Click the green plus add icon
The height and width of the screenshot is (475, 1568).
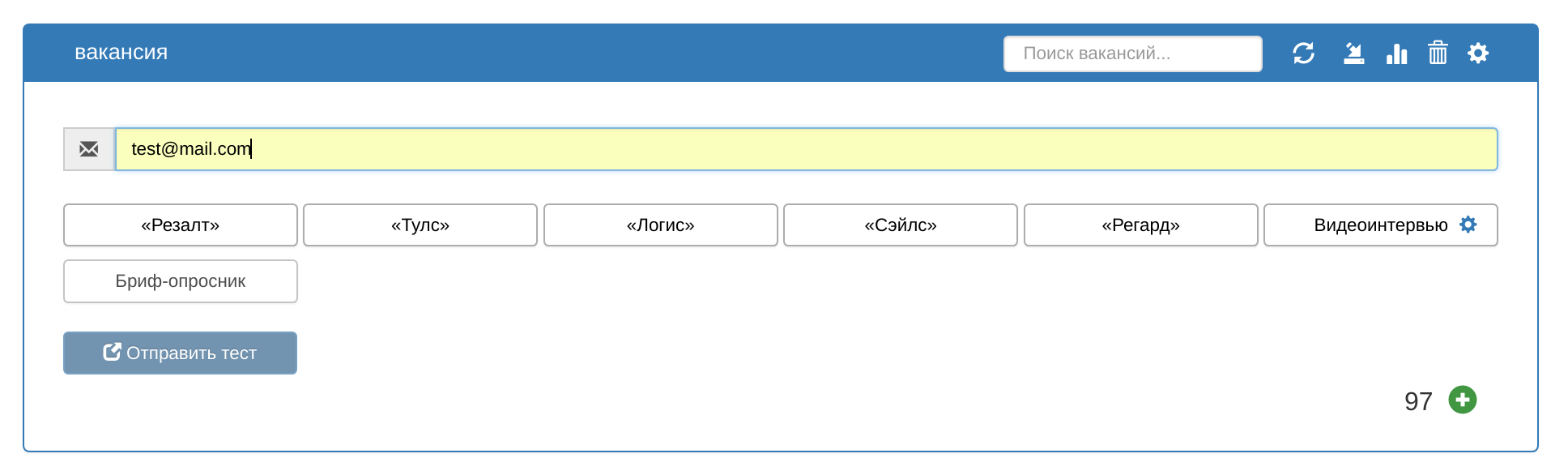coord(1462,400)
